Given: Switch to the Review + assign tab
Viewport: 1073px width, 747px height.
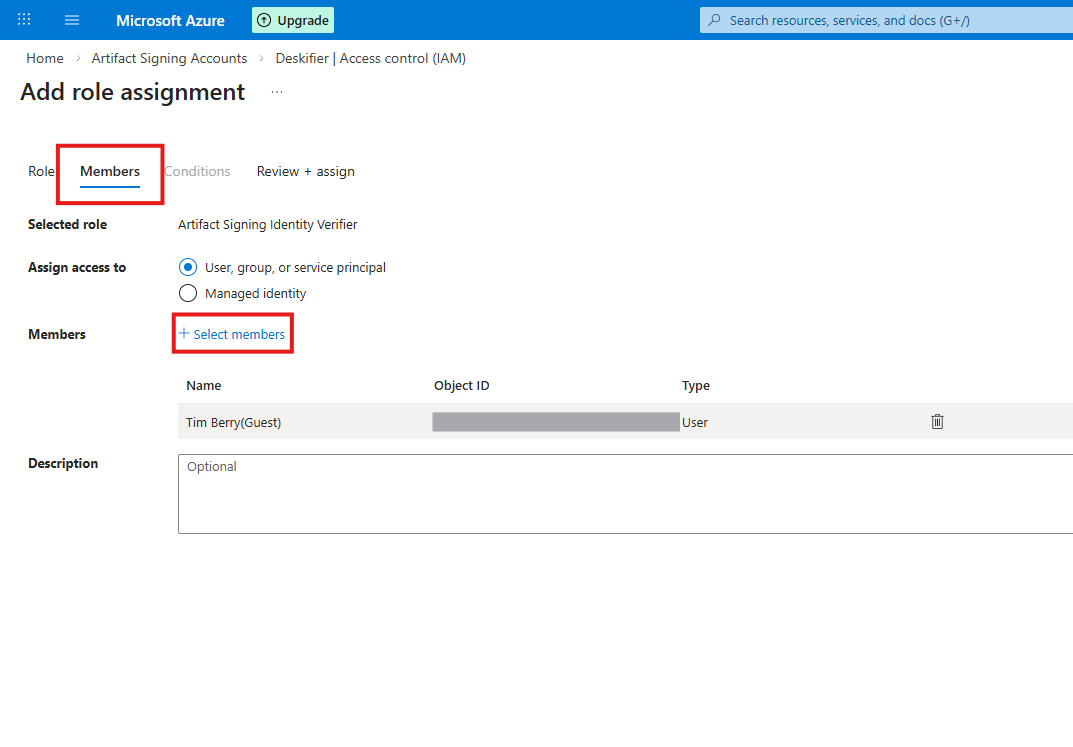Looking at the screenshot, I should click(305, 171).
